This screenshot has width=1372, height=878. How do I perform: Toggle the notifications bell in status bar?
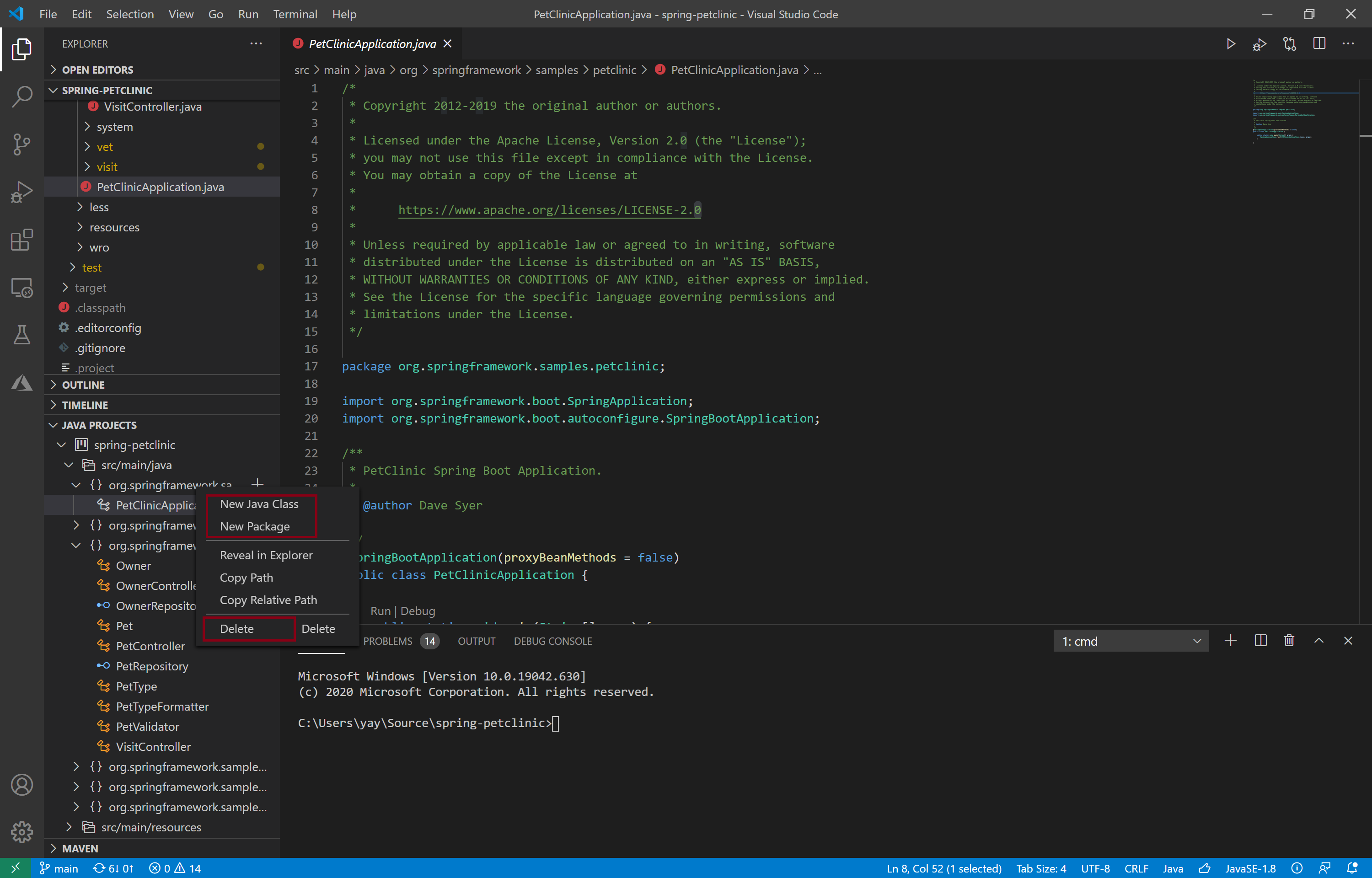click(x=1351, y=868)
